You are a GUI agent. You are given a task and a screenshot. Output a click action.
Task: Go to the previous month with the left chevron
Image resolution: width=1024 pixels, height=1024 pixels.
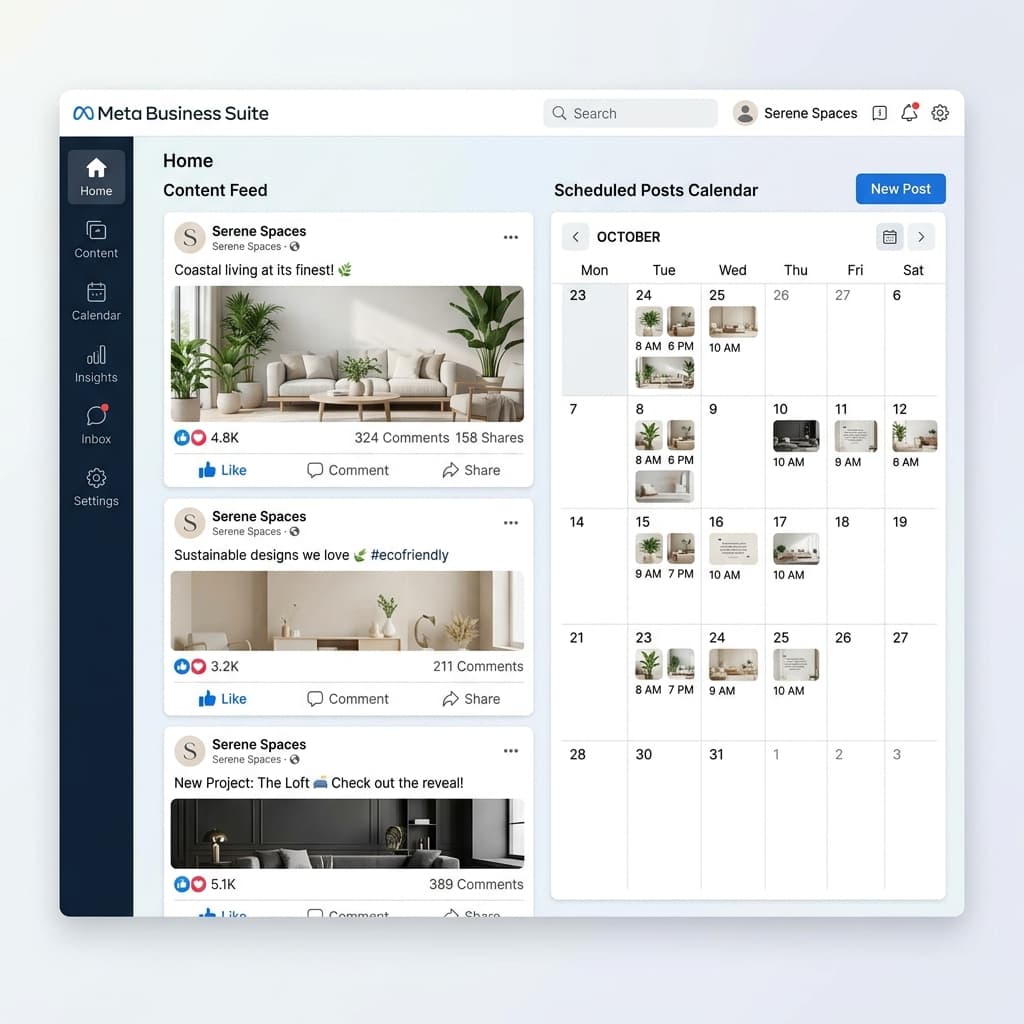[x=575, y=237]
